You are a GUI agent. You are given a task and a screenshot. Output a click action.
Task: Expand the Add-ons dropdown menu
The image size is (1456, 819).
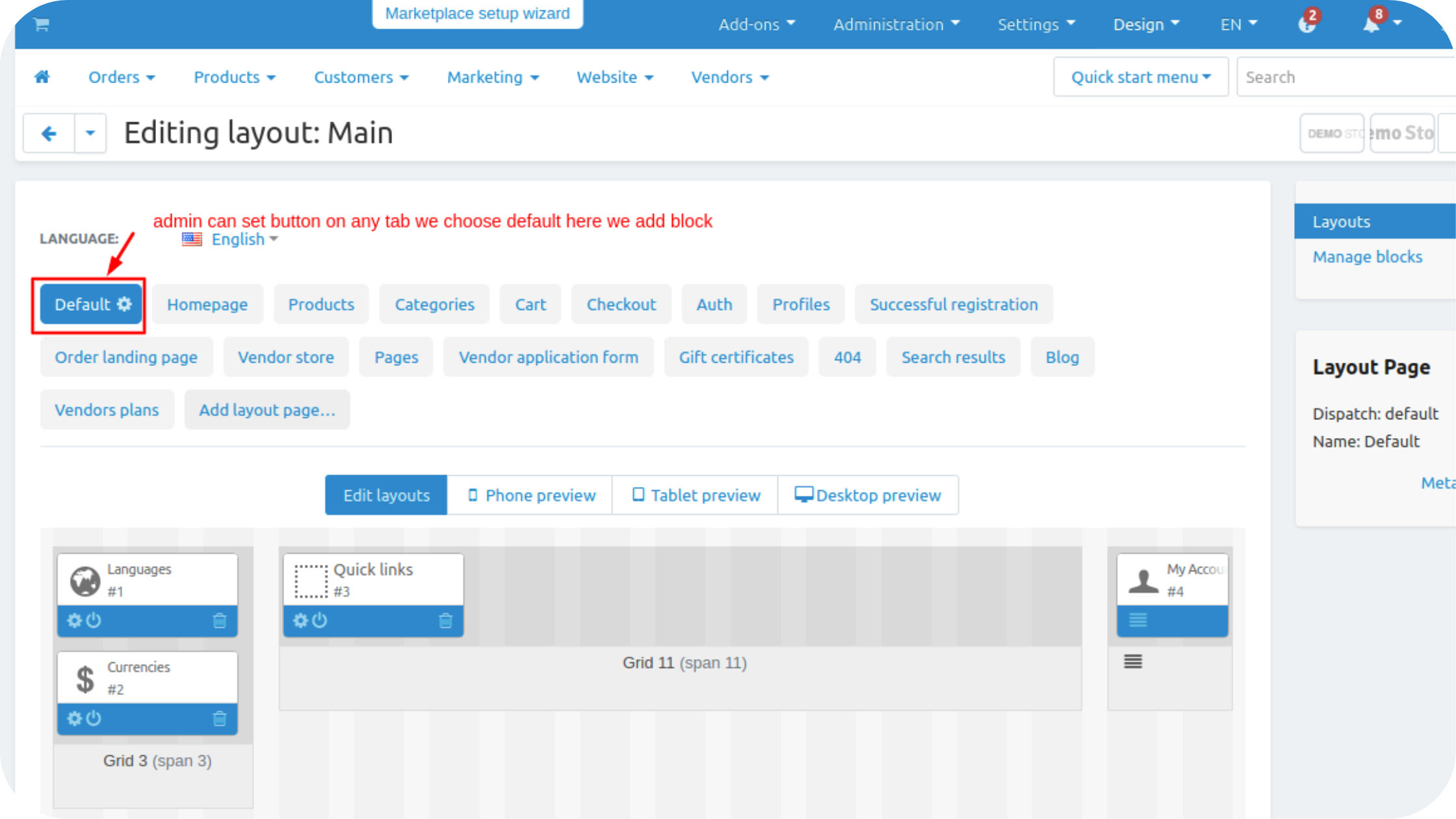pyautogui.click(x=757, y=25)
